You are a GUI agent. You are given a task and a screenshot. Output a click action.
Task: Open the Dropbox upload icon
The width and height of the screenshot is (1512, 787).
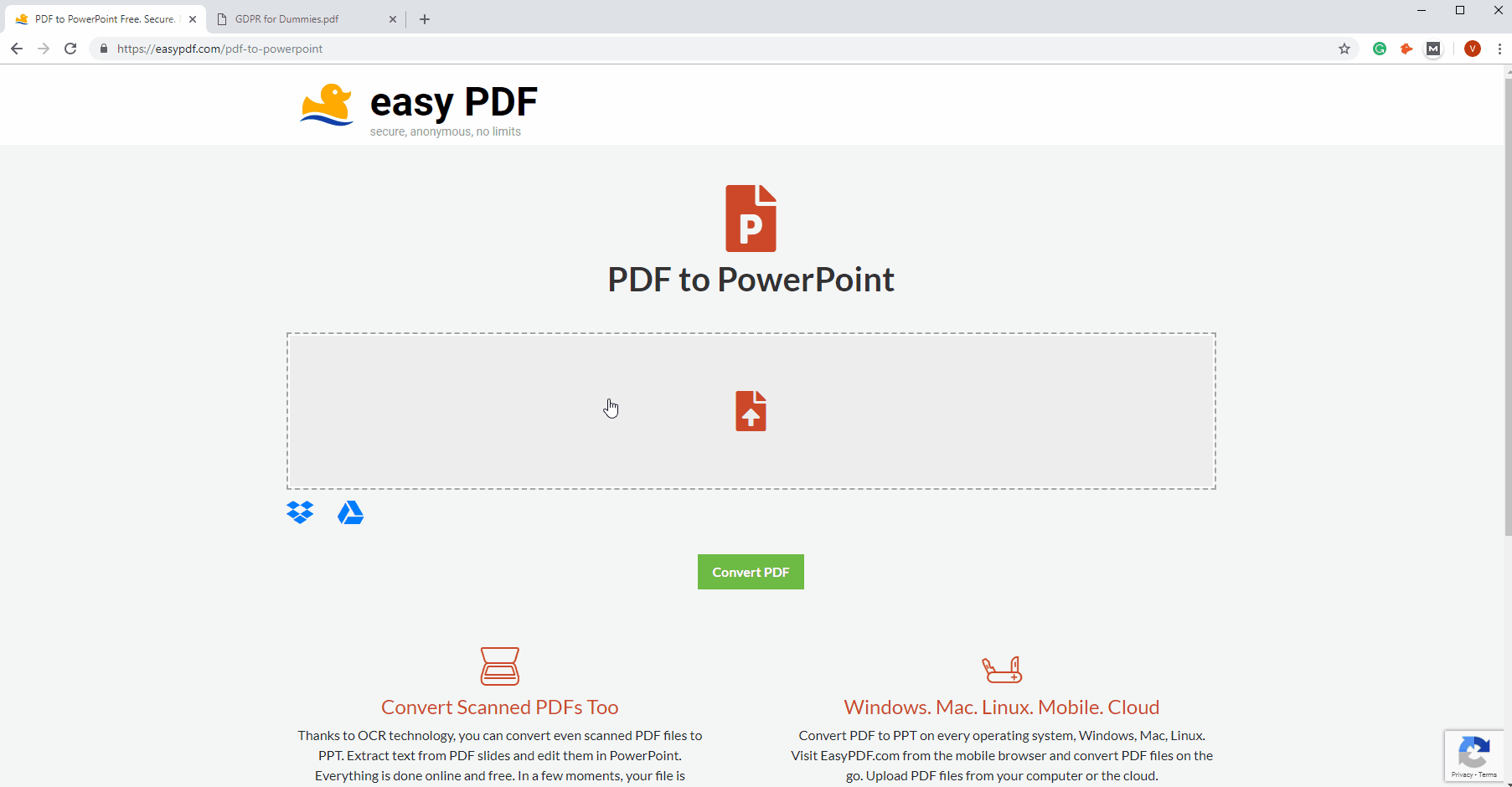pos(300,512)
